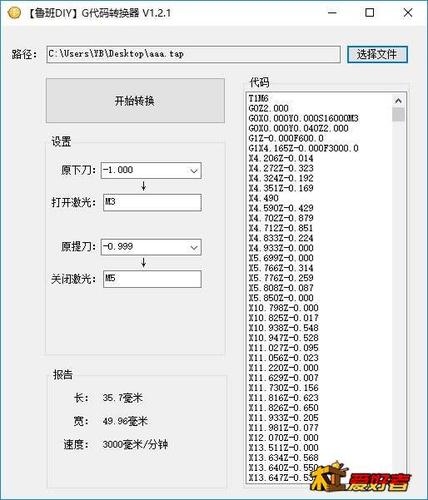This screenshot has height=500, width=428.
Task: Select code line X4.933Z-0.000
Action: tap(281, 248)
